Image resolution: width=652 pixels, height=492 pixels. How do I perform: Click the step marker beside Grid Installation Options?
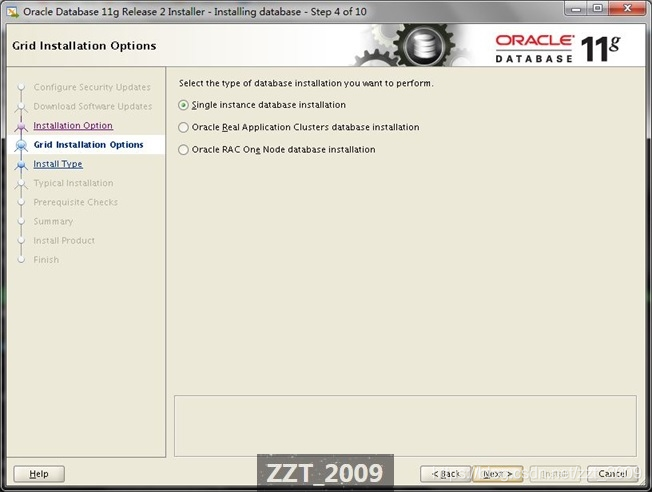pyautogui.click(x=21, y=145)
